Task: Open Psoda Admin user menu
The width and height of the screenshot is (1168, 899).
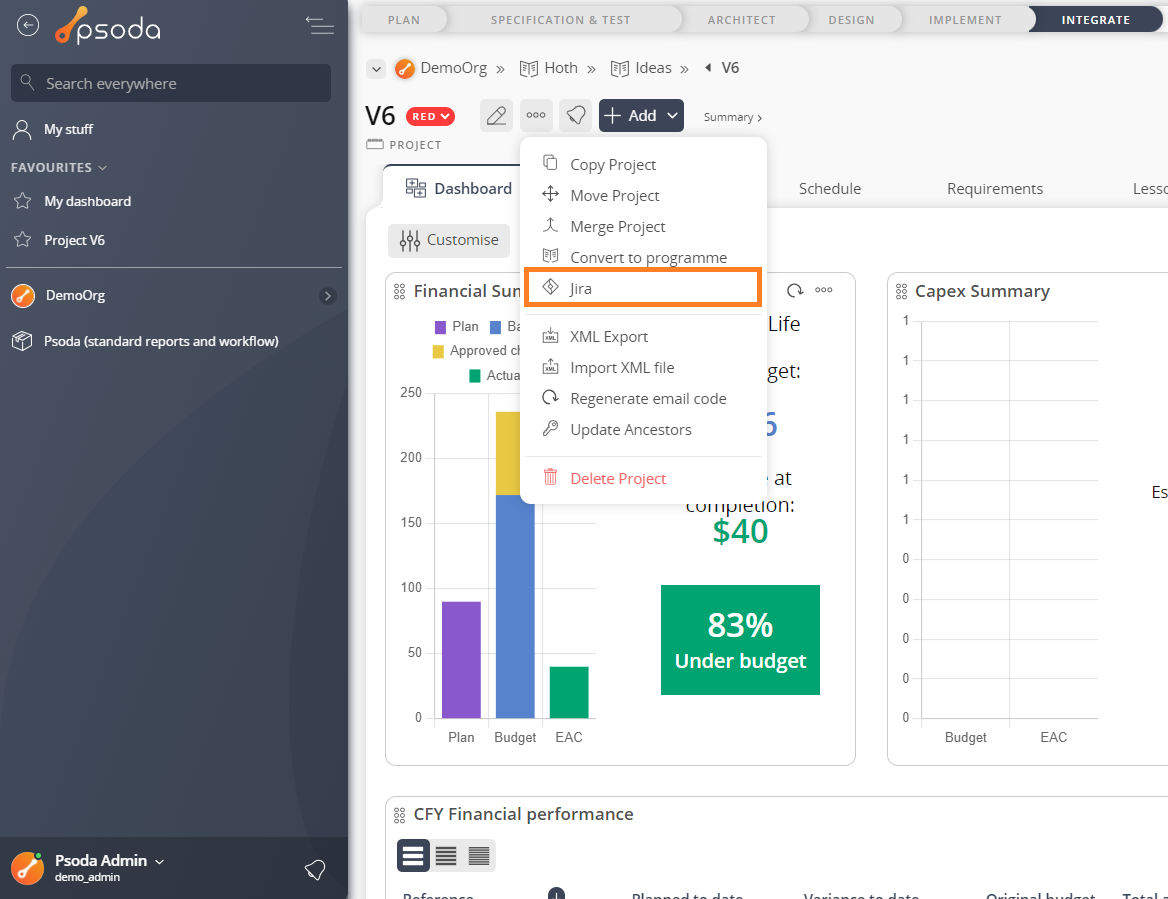Action: [109, 861]
